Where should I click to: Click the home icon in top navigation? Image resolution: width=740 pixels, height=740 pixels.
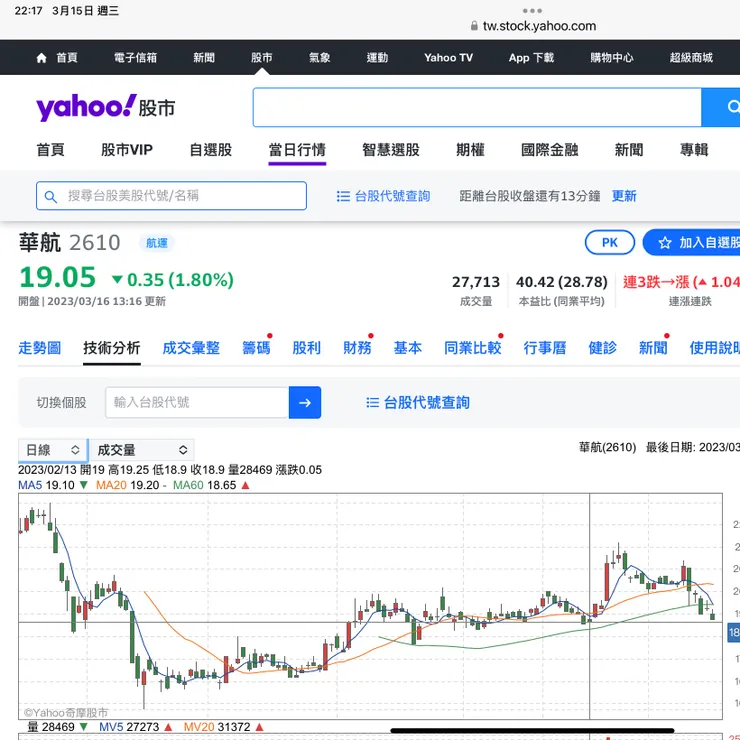(x=41, y=58)
